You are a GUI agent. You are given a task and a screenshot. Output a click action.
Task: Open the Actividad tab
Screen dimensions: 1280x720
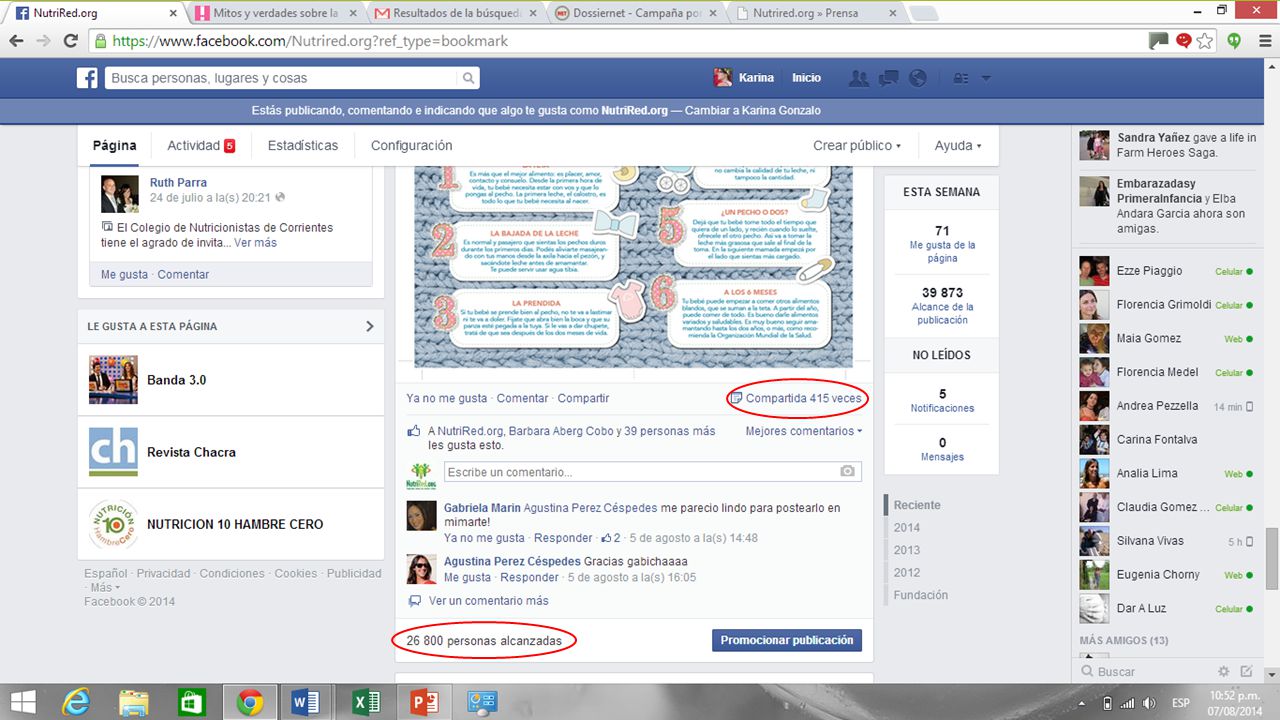(200, 145)
